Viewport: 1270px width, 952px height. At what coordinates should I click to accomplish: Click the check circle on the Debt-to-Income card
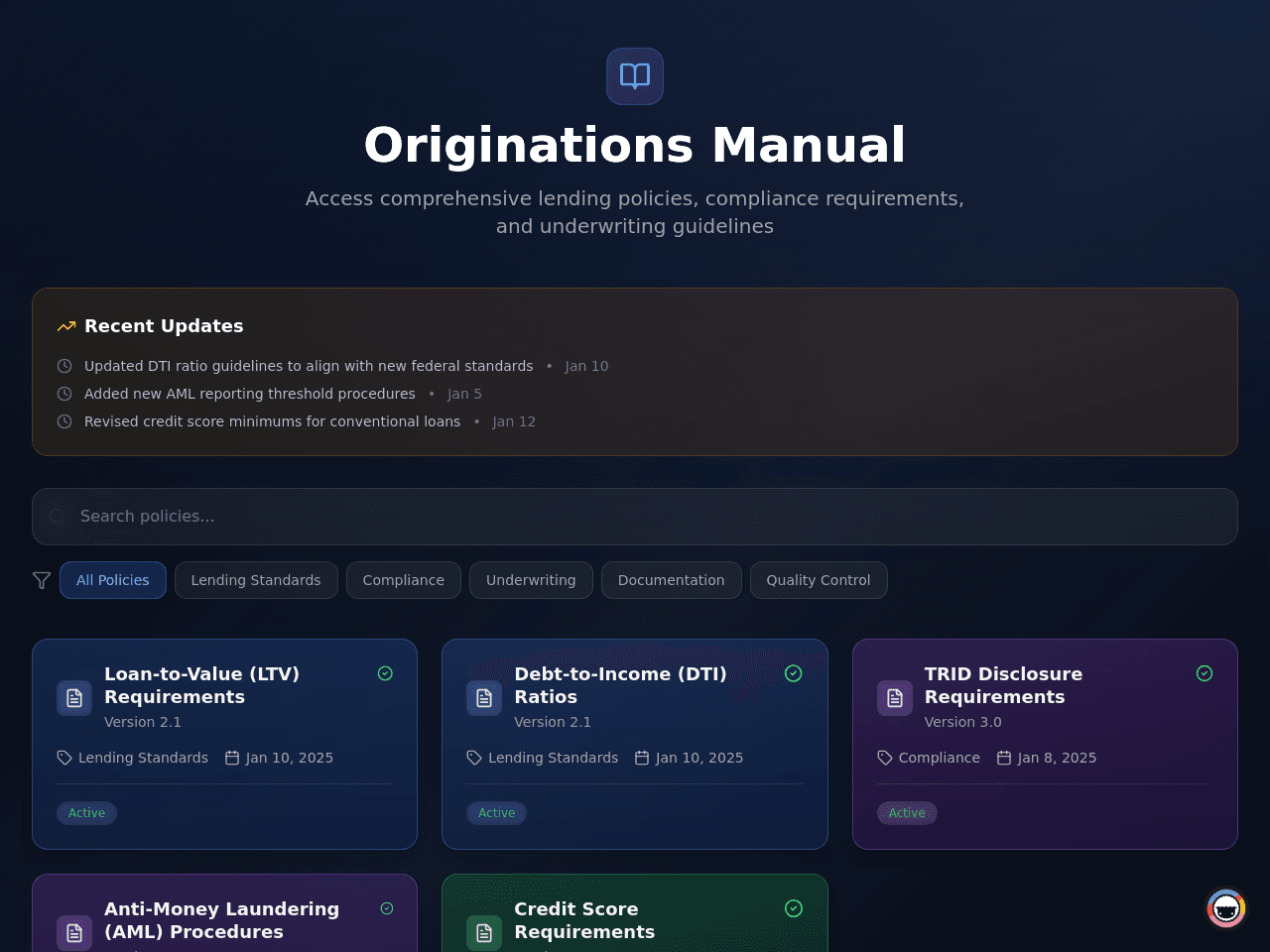(x=794, y=673)
